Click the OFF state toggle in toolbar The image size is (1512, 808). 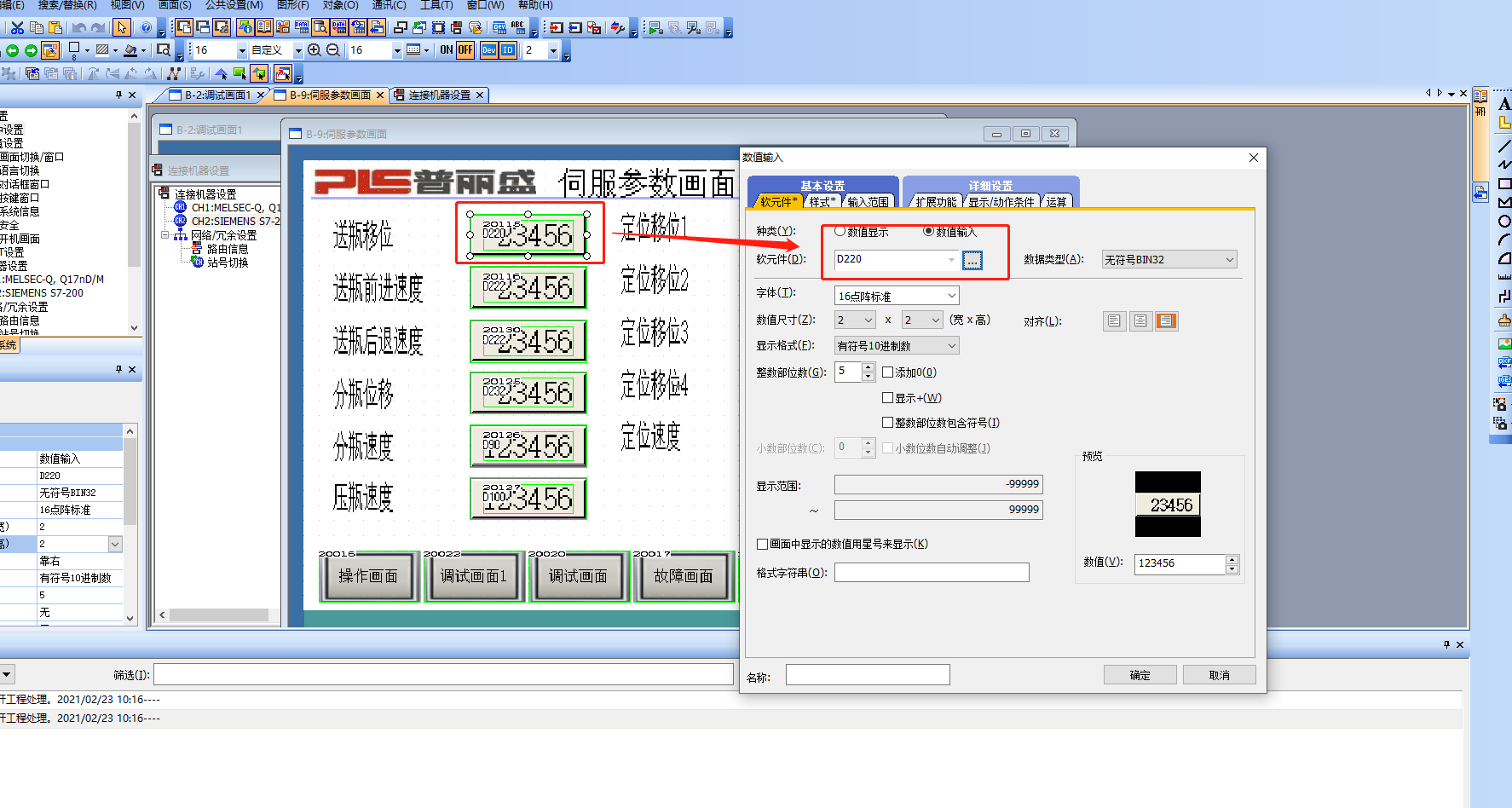pos(465,50)
